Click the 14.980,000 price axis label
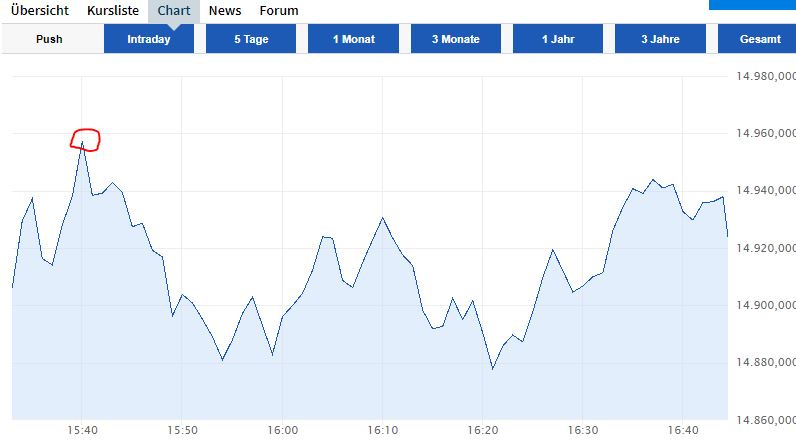The height and width of the screenshot is (446, 796). click(x=766, y=76)
